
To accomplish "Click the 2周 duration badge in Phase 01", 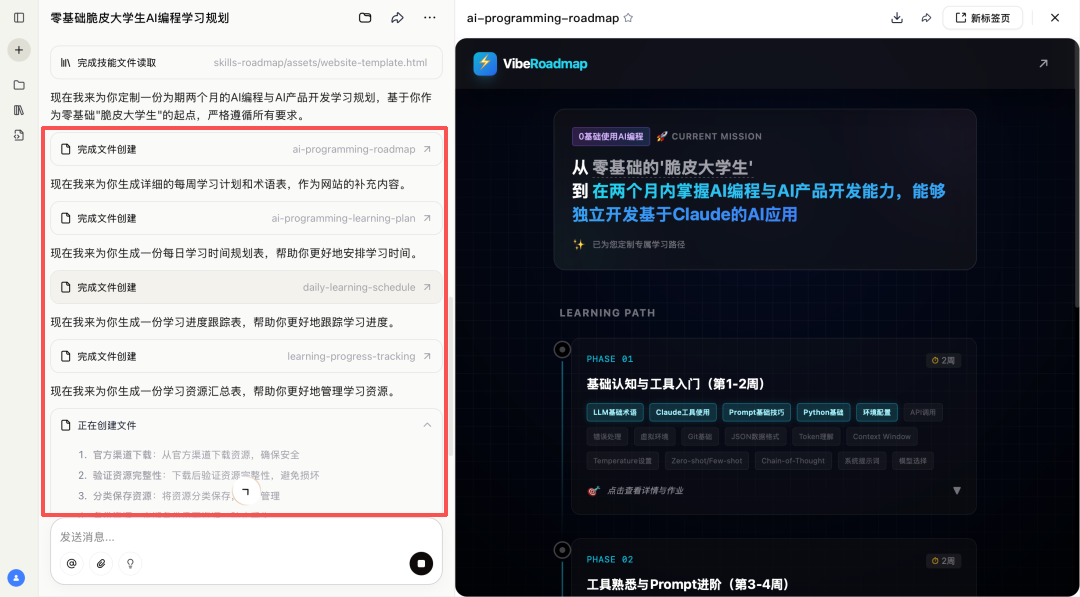I will 944,359.
